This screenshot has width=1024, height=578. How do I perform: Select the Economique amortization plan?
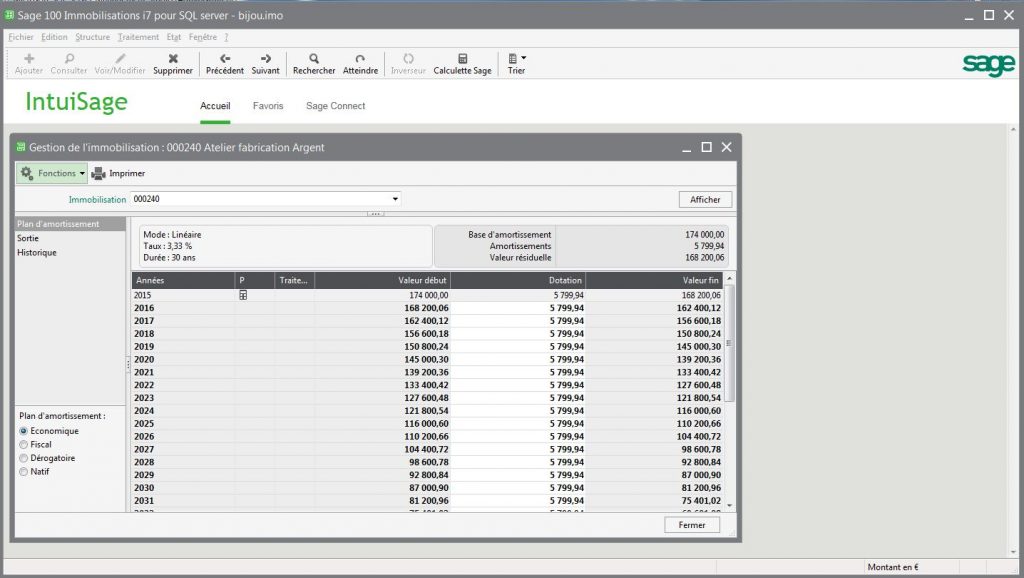(x=24, y=431)
